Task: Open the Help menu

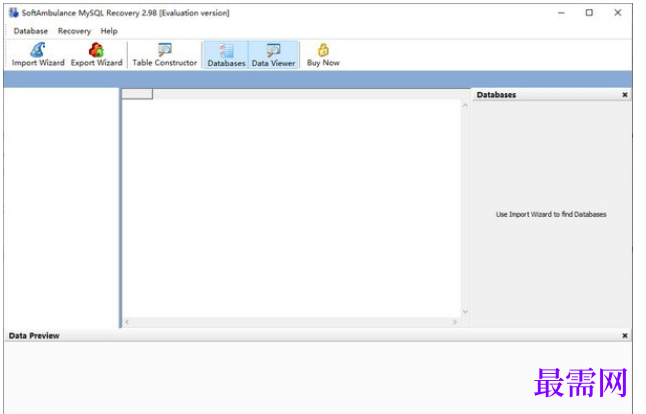Action: point(109,31)
